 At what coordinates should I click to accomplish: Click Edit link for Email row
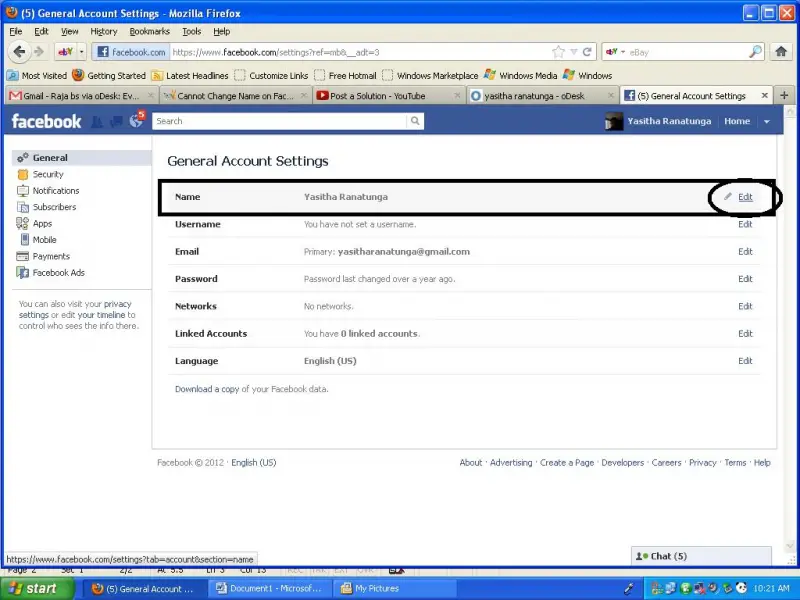point(745,252)
